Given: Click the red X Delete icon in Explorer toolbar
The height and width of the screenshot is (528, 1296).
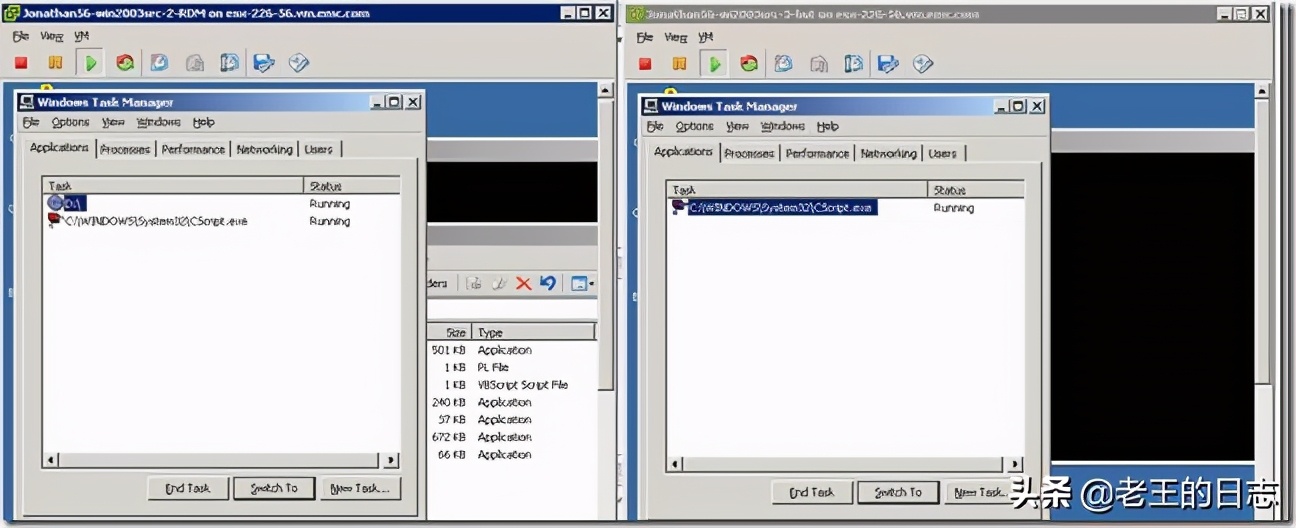Looking at the screenshot, I should 523,284.
